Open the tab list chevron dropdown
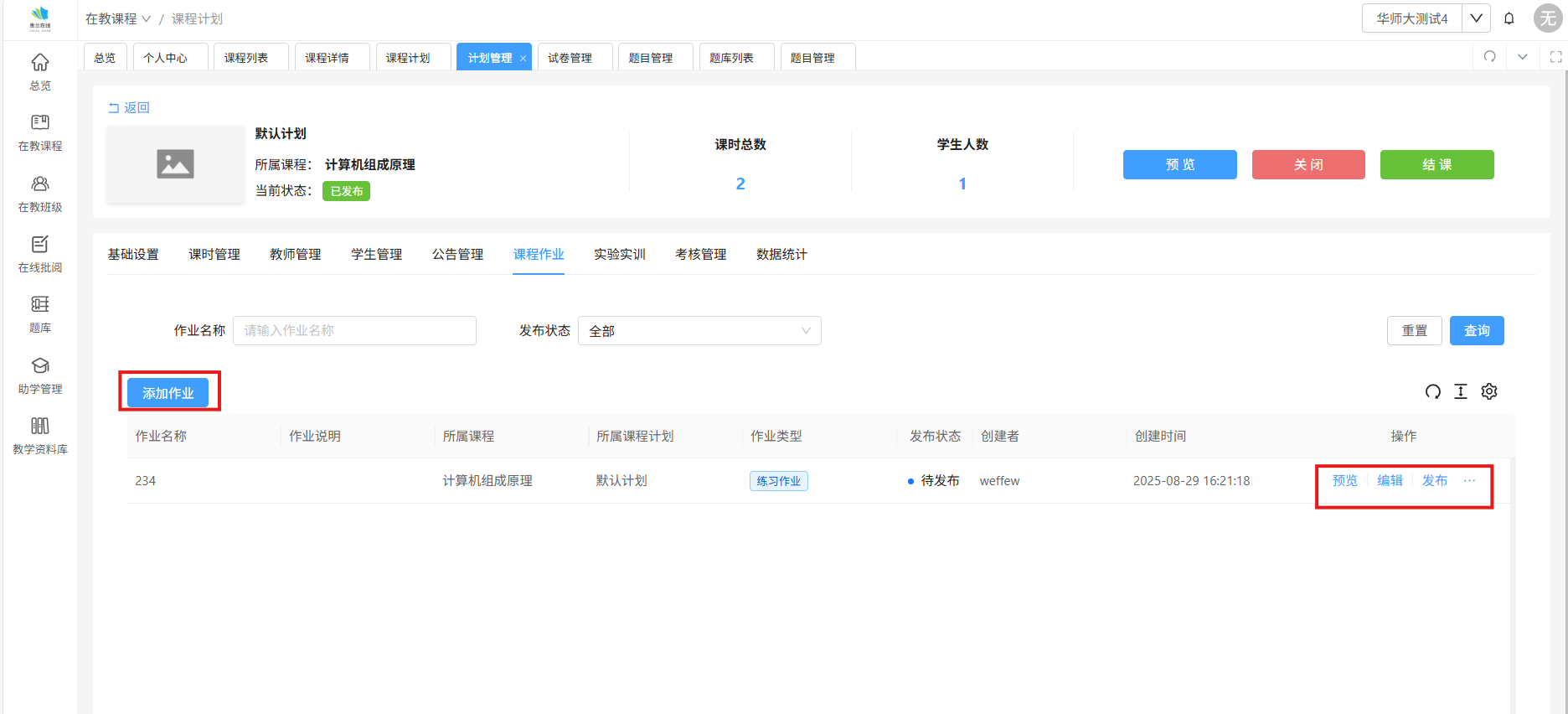 tap(1523, 57)
